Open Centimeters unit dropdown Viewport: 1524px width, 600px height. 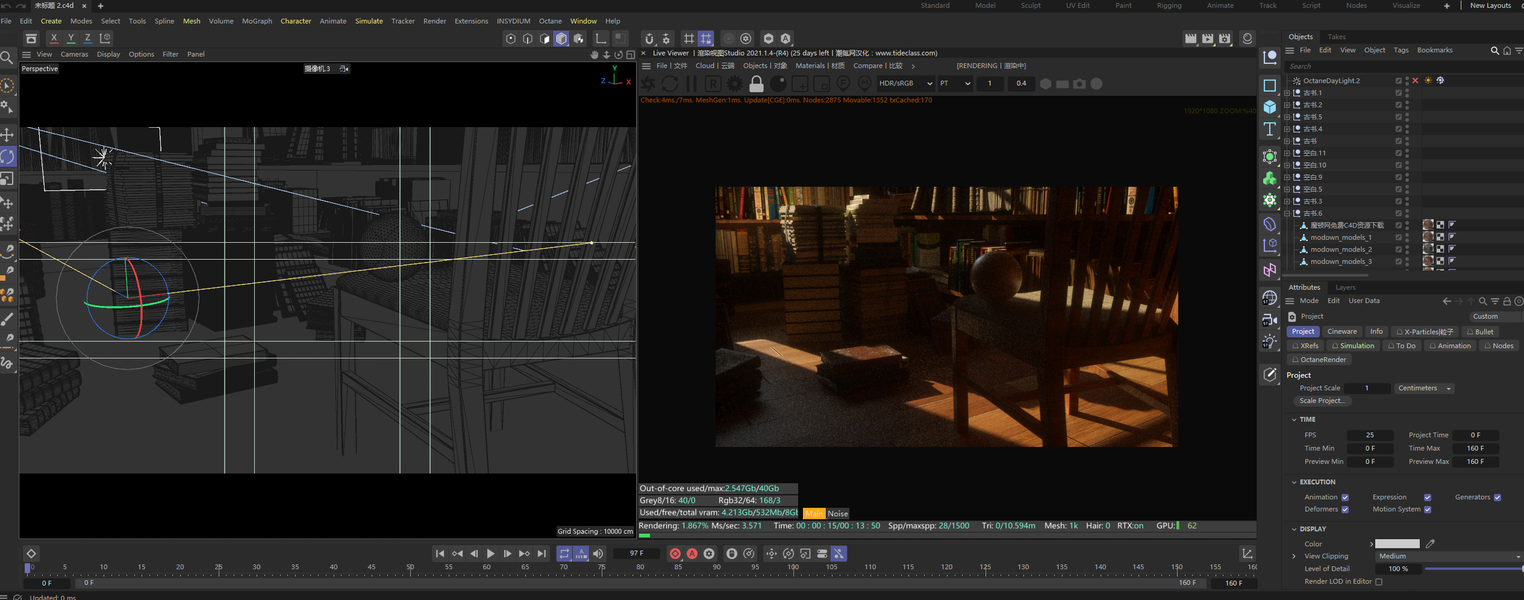1425,388
